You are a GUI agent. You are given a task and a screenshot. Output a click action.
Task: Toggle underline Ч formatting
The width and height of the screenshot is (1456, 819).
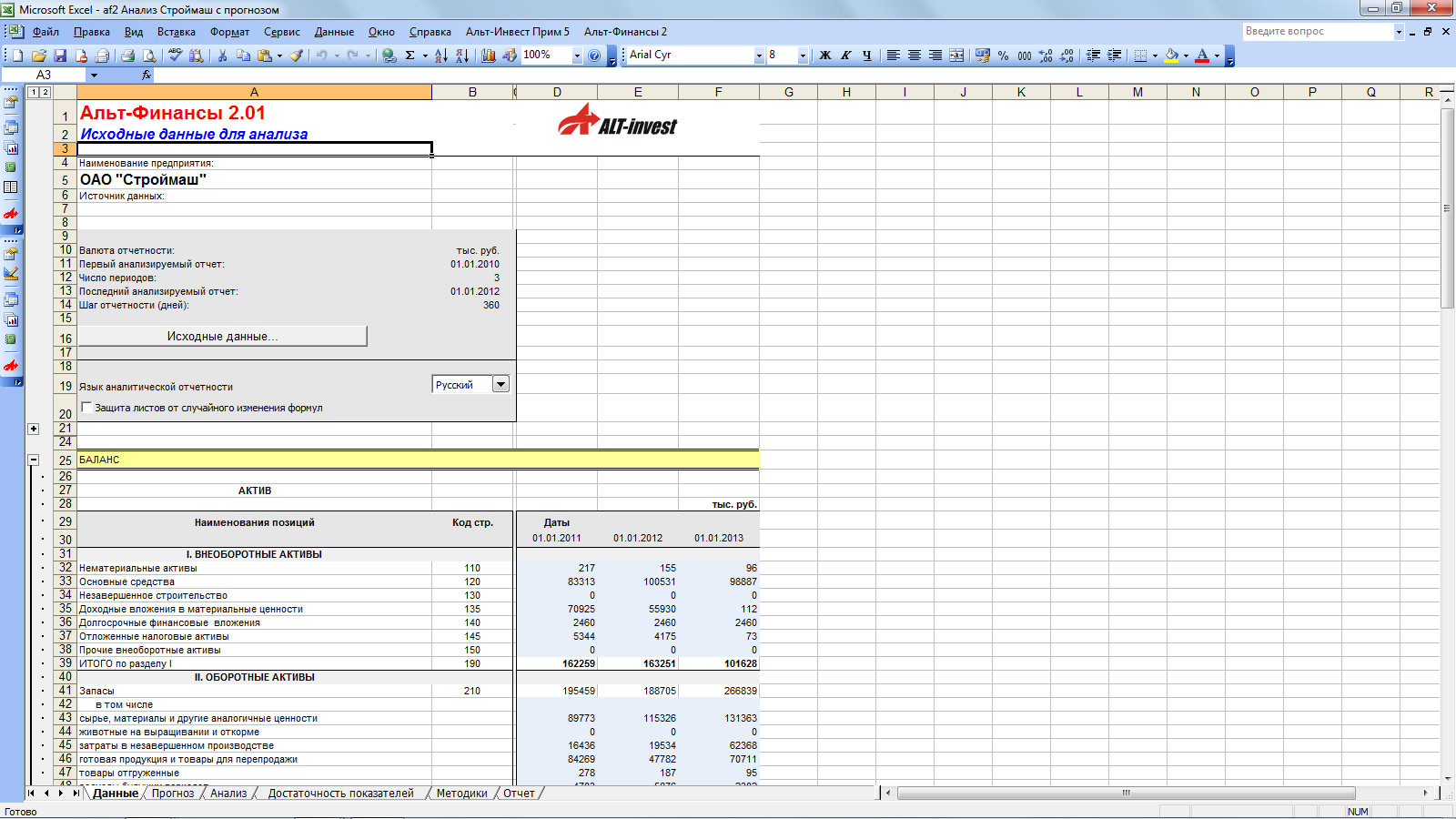(x=867, y=56)
